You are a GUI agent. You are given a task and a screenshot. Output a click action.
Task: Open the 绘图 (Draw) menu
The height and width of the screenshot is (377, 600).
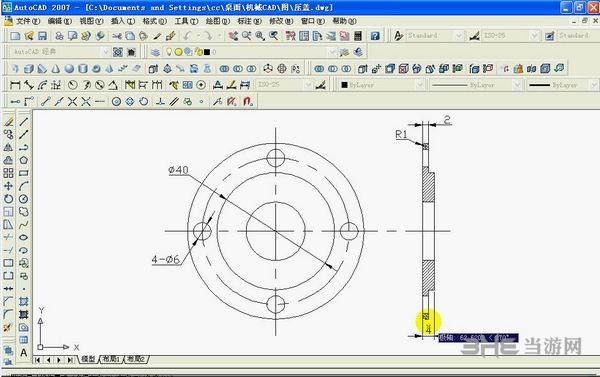pos(218,21)
